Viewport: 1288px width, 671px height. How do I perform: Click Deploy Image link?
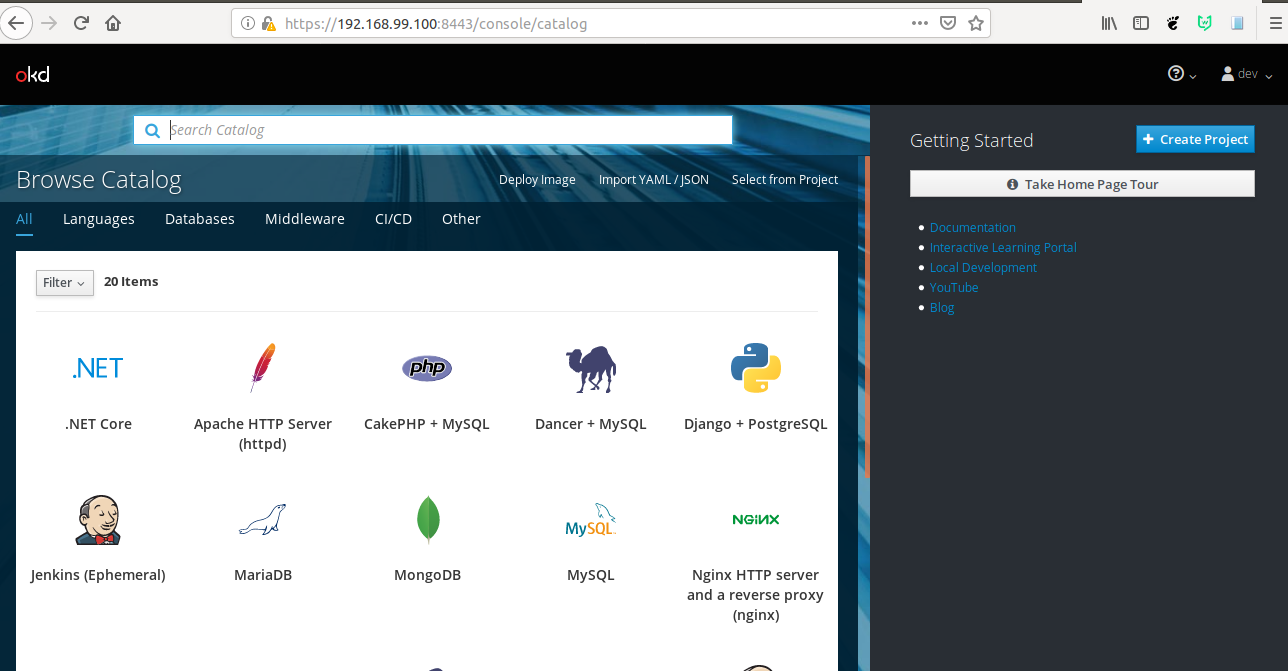537,180
